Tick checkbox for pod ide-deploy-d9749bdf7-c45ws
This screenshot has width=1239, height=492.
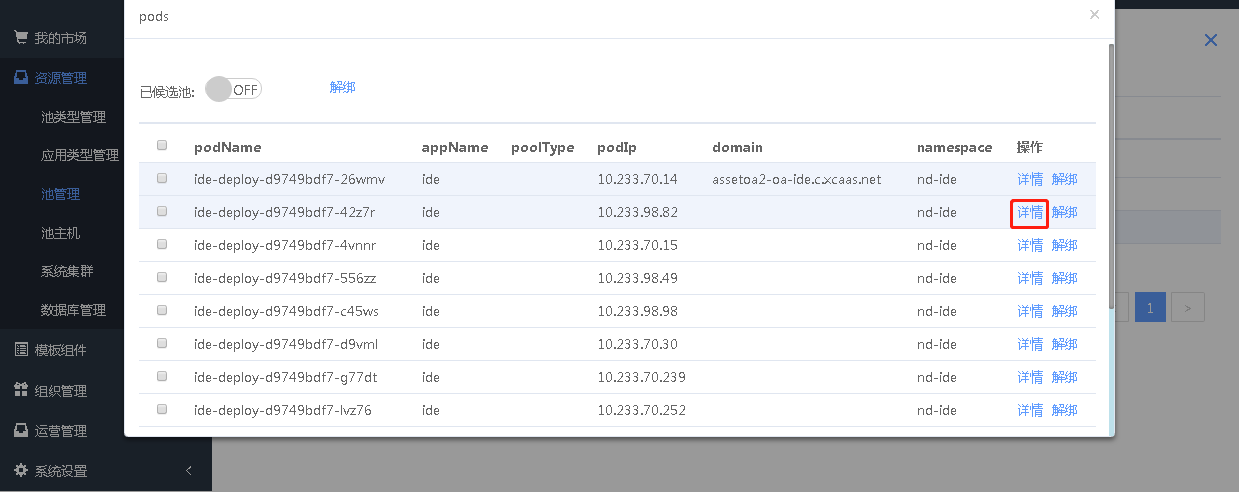162,311
